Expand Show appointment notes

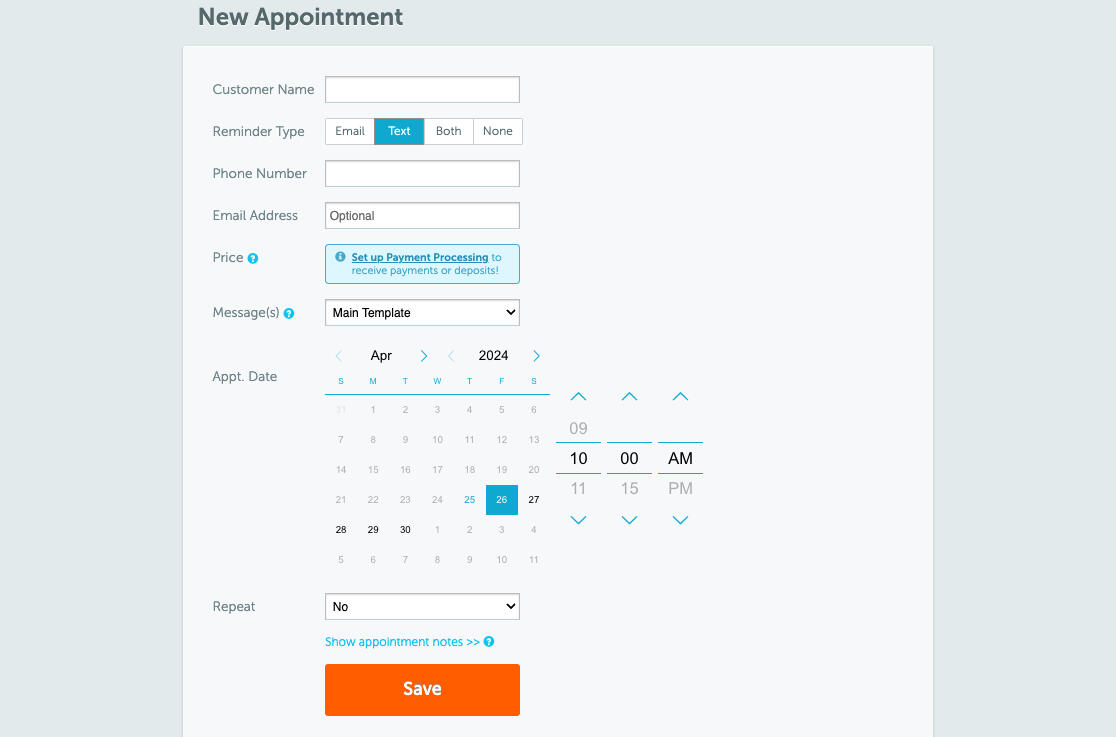coord(402,642)
